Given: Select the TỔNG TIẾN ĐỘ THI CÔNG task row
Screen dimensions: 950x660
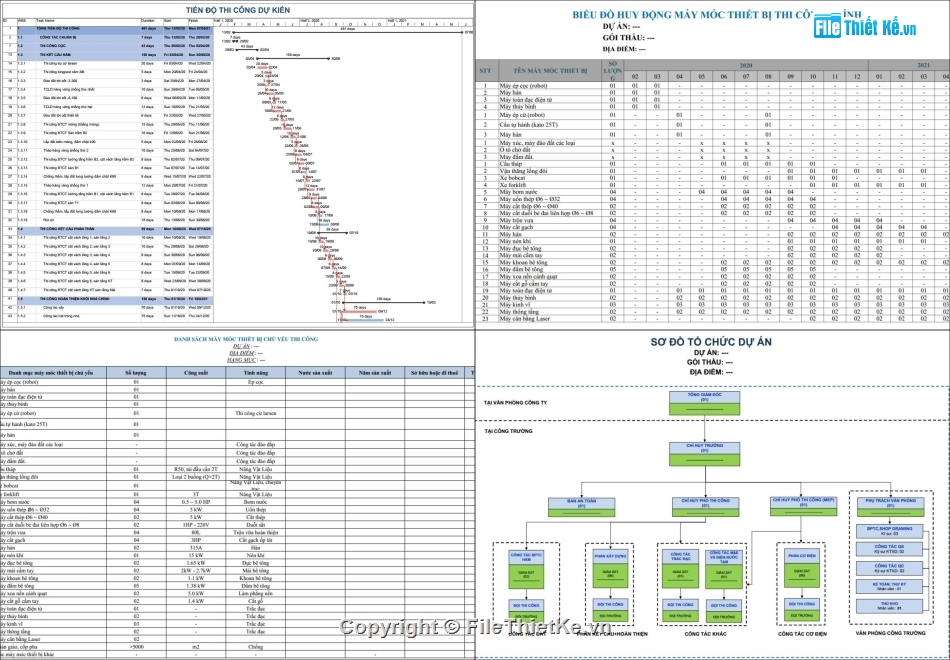Looking at the screenshot, I should point(107,28).
